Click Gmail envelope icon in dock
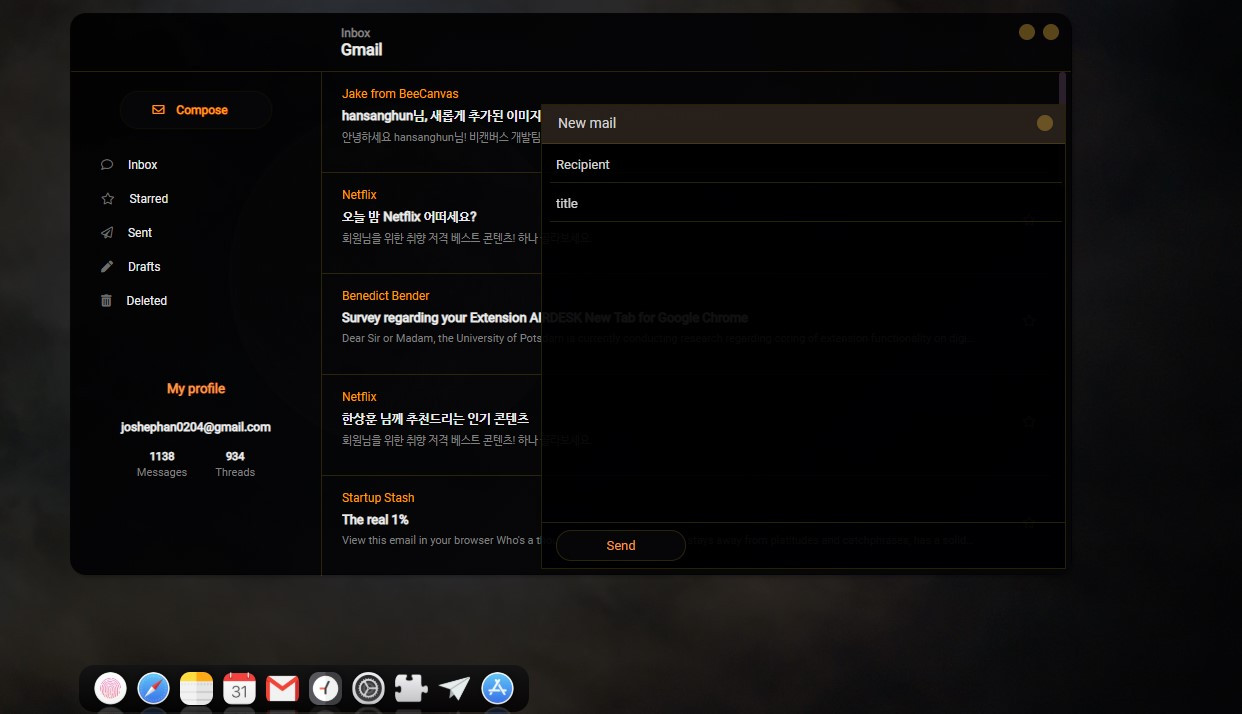The height and width of the screenshot is (714, 1242). pyautogui.click(x=282, y=688)
